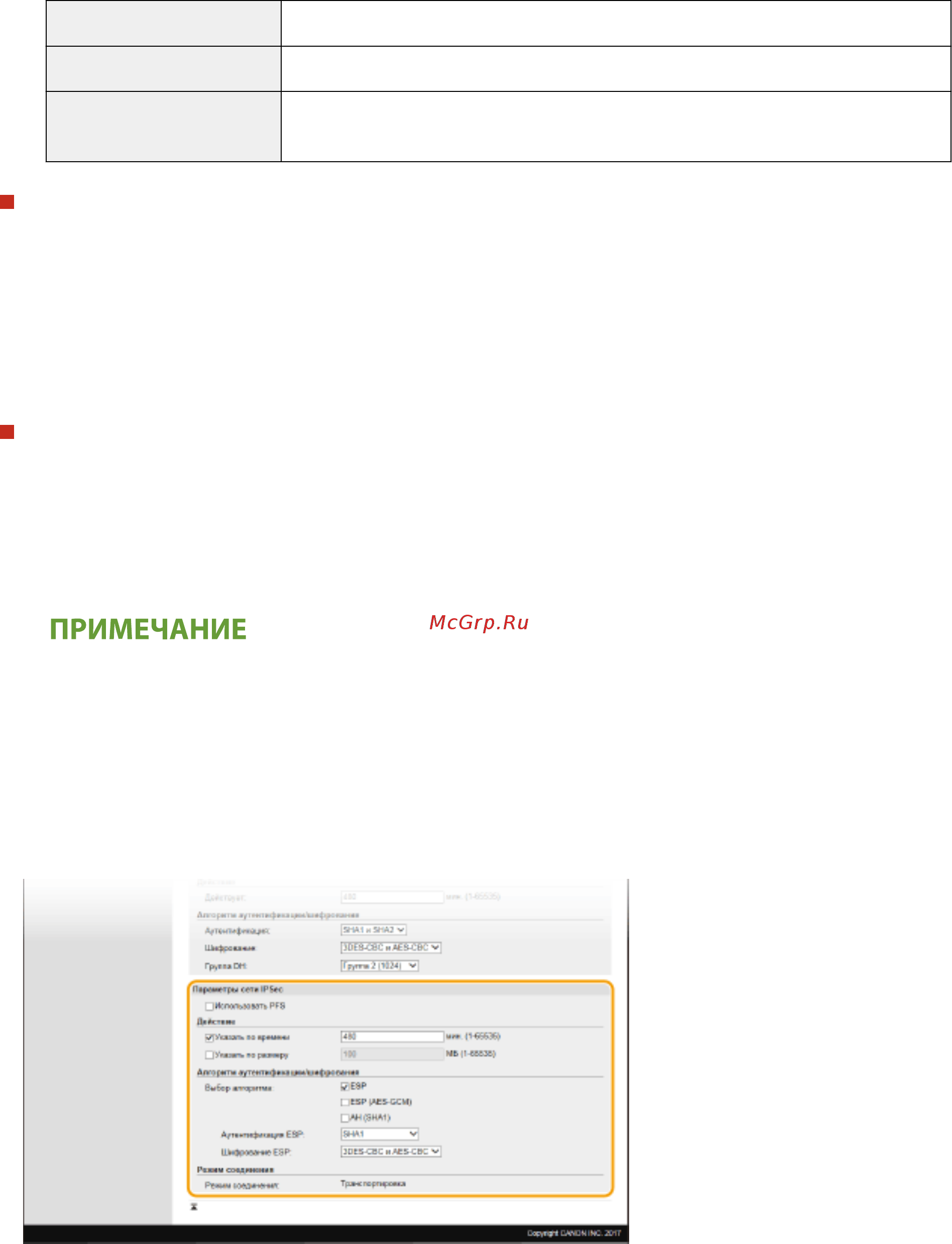Open the Группа DH dropdown

pos(380,966)
